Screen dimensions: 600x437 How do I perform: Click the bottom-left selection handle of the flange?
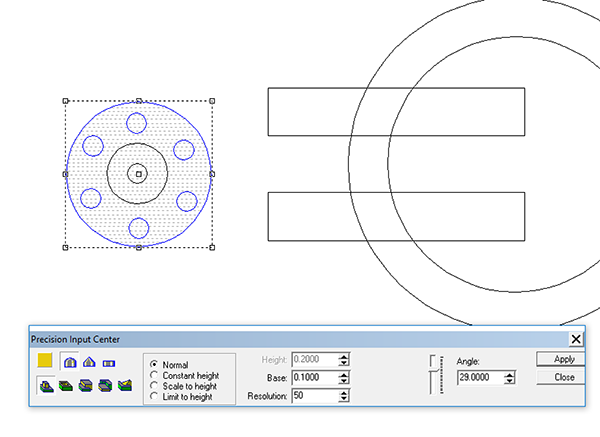point(65,248)
